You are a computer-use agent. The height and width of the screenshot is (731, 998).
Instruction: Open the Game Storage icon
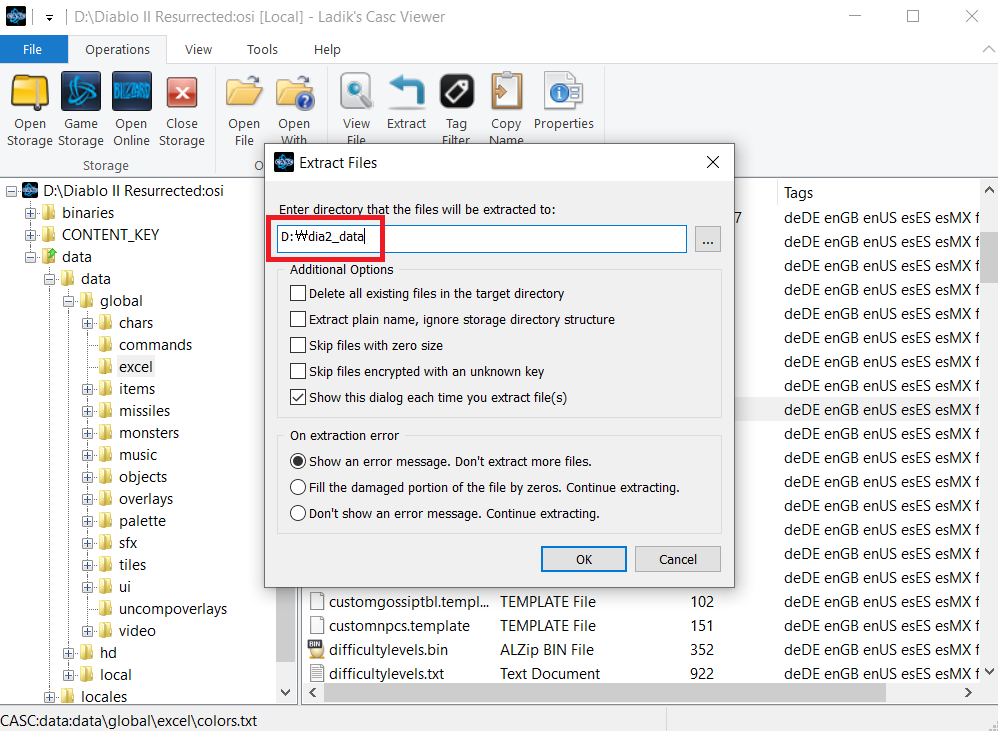point(81,92)
